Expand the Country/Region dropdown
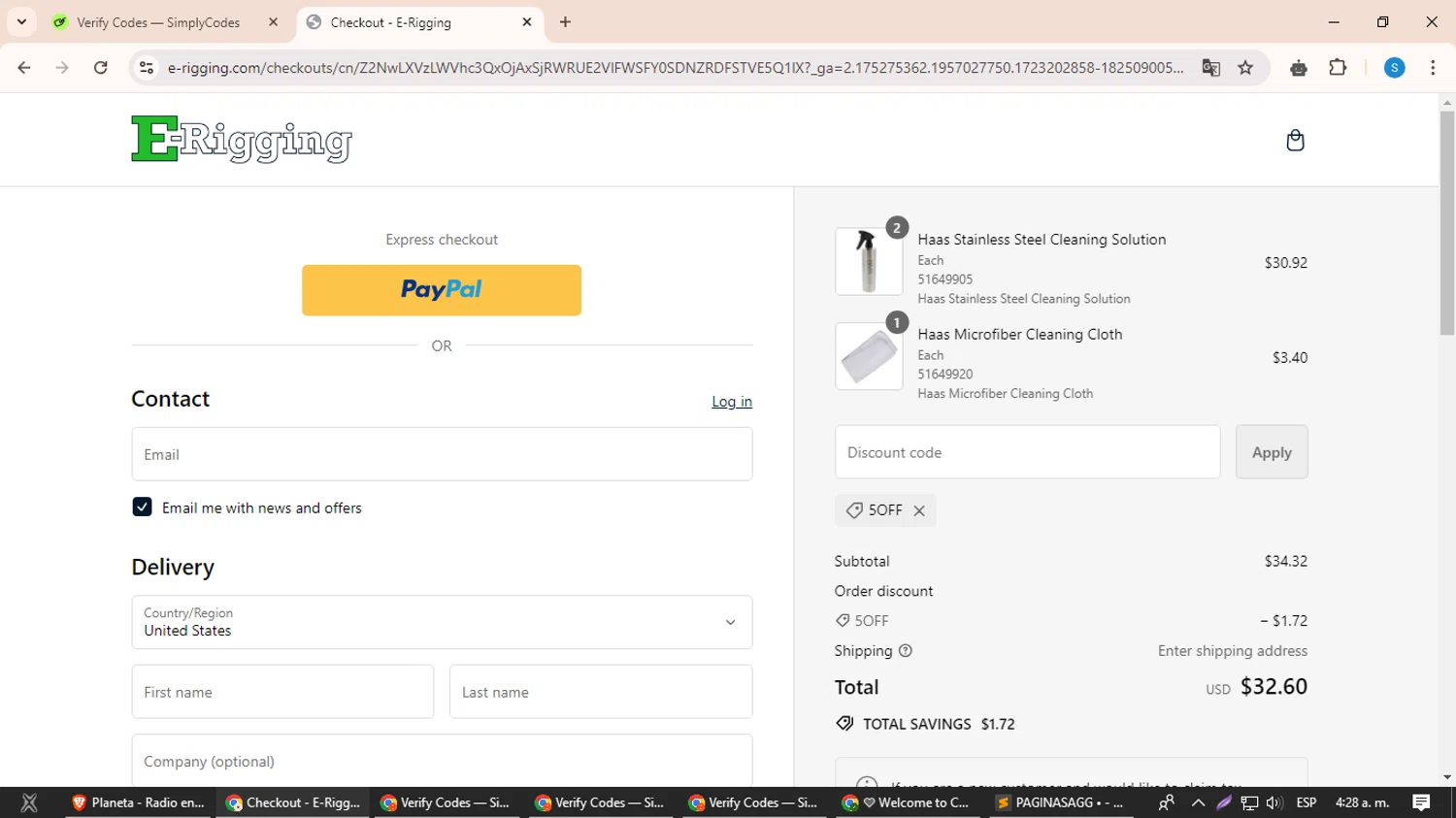The image size is (1456, 818). (x=442, y=622)
